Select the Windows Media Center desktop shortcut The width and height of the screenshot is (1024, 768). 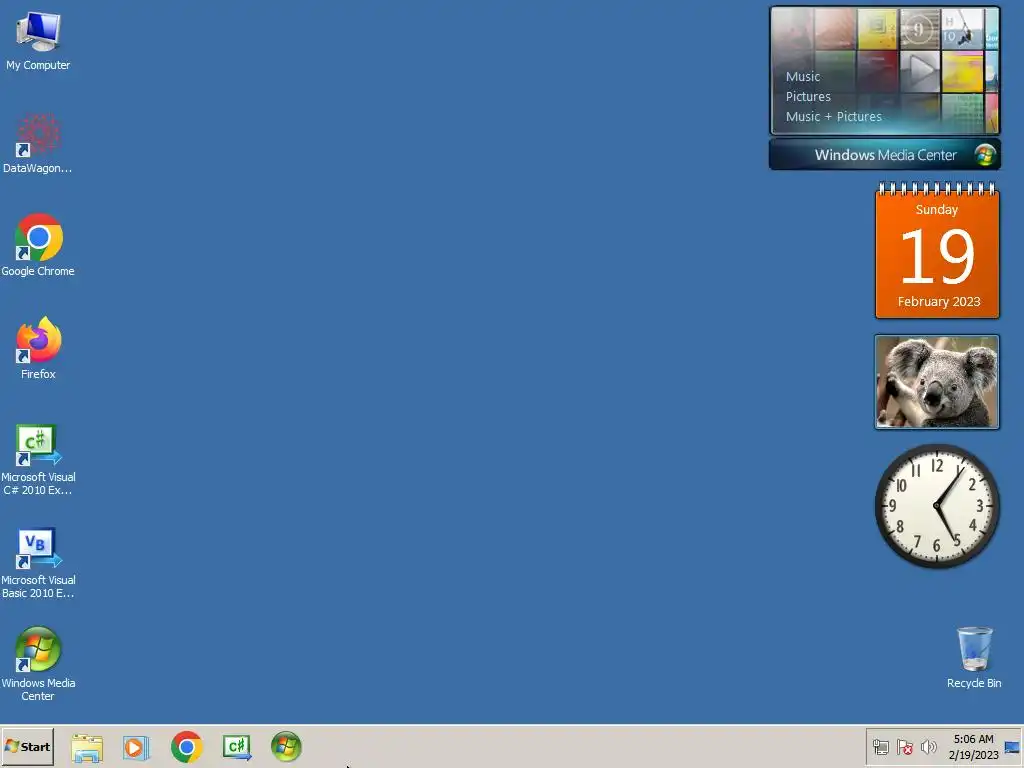38,665
